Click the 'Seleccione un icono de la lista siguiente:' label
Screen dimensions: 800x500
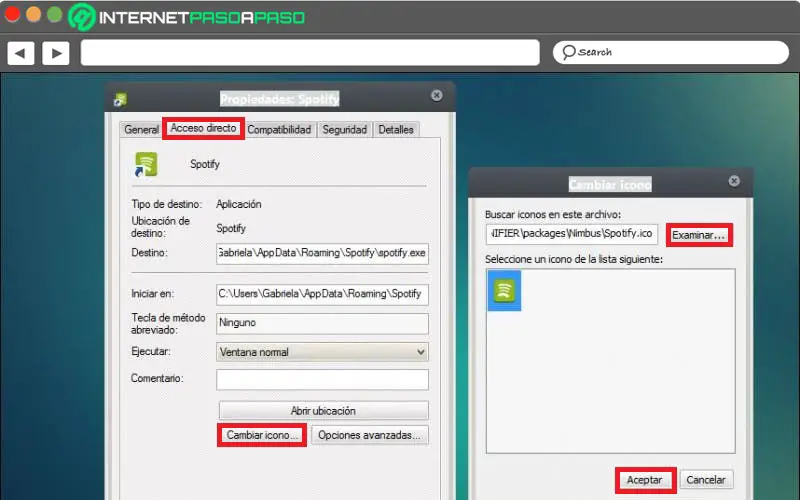574,259
